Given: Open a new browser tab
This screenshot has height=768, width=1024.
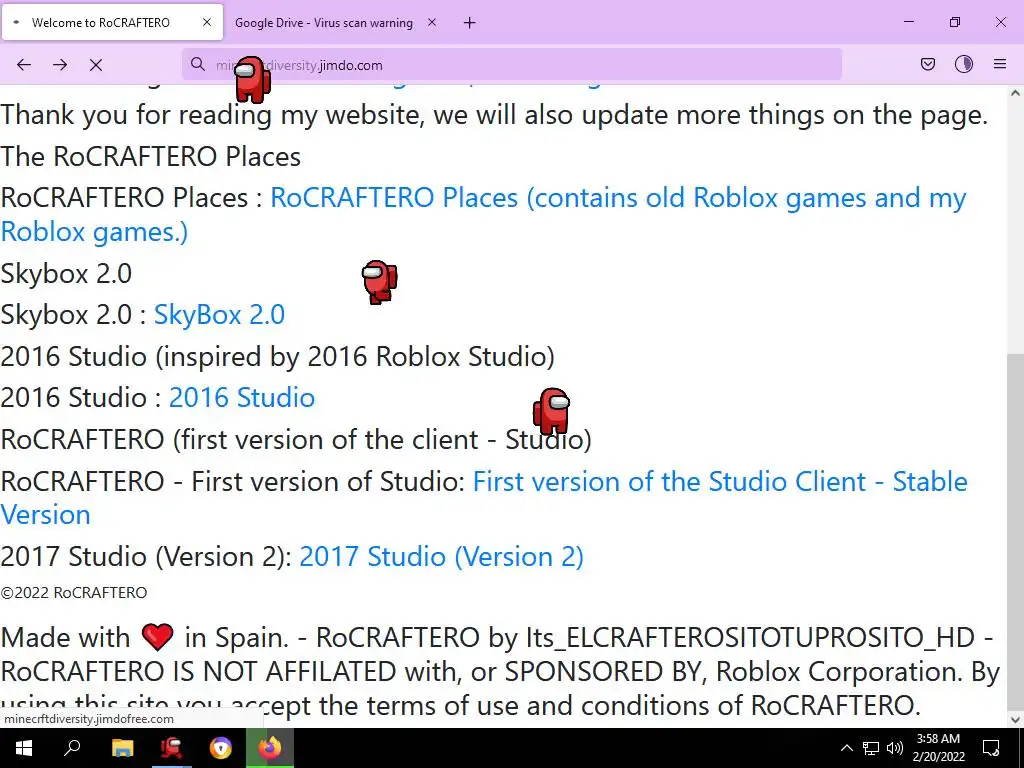Looking at the screenshot, I should point(470,23).
